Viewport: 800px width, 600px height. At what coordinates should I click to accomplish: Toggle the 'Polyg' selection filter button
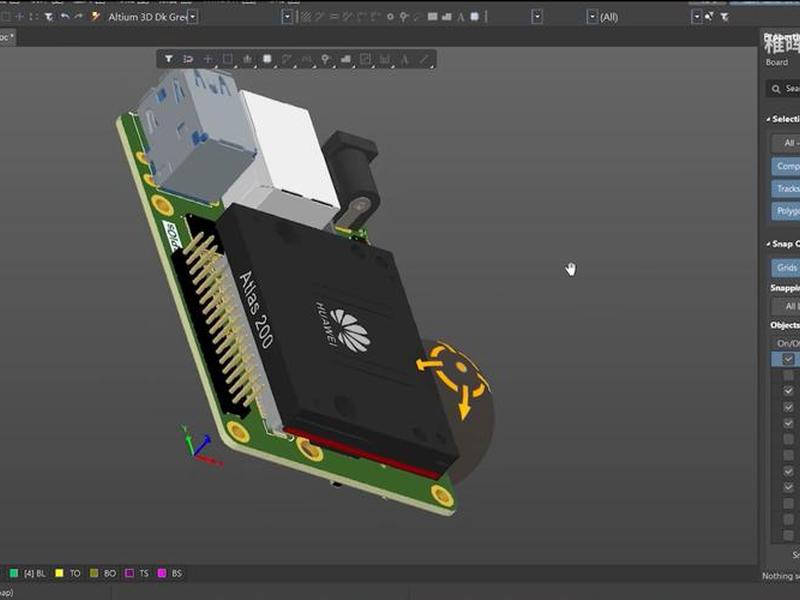(786, 211)
